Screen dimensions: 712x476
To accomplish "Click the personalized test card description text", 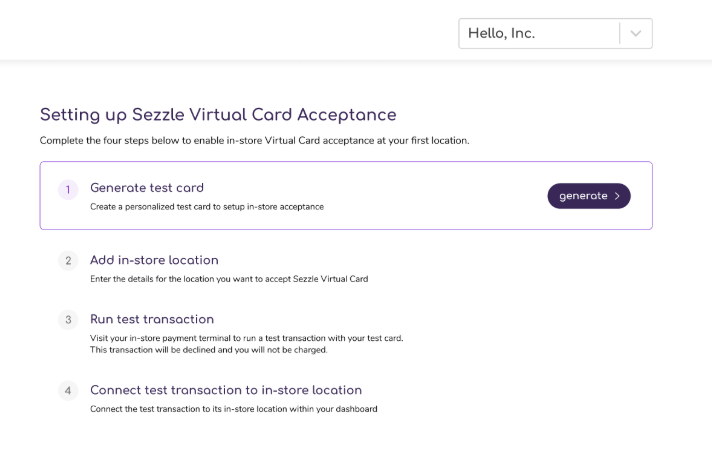I will click(x=207, y=207).
